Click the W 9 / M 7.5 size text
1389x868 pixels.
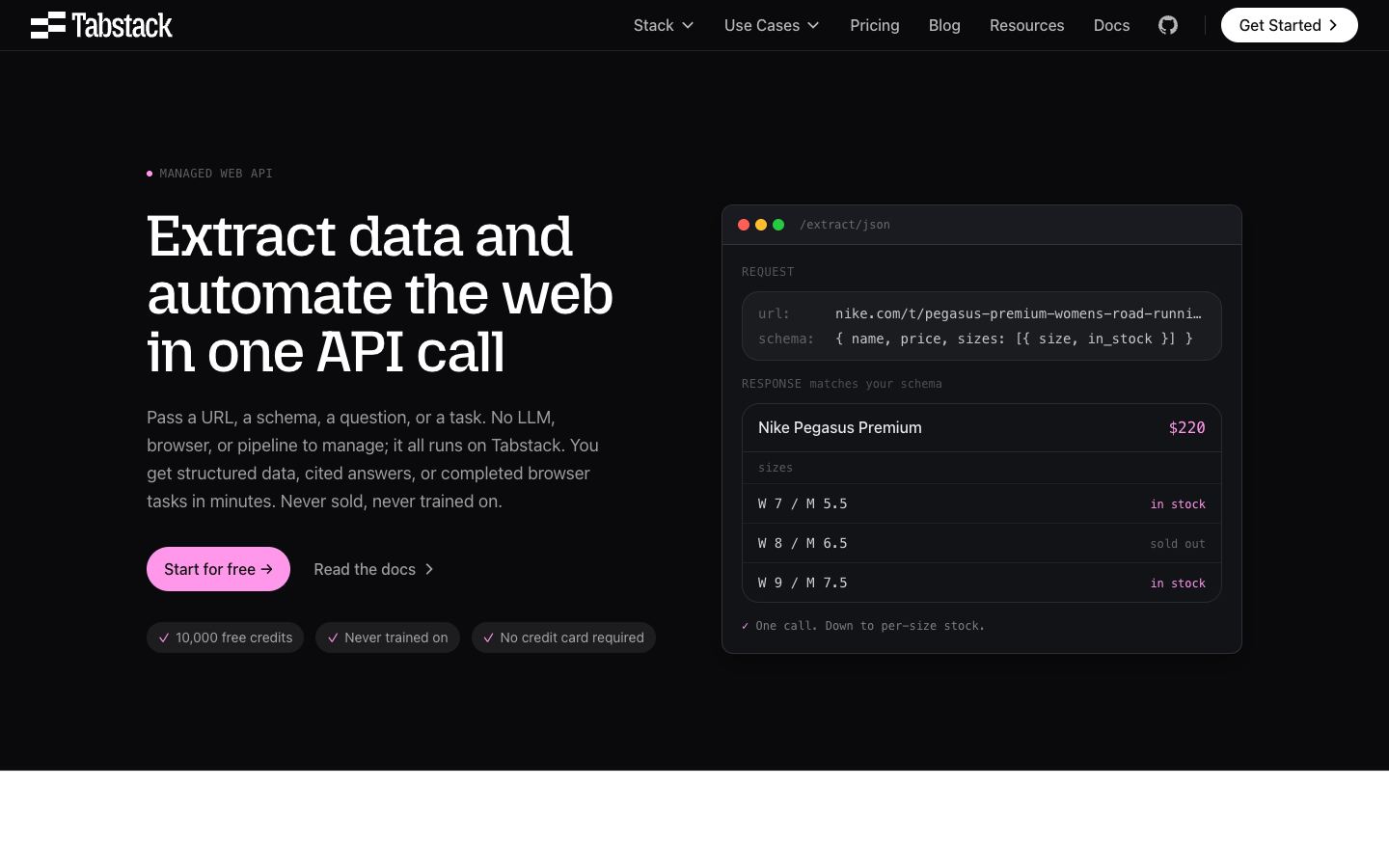[x=803, y=583]
